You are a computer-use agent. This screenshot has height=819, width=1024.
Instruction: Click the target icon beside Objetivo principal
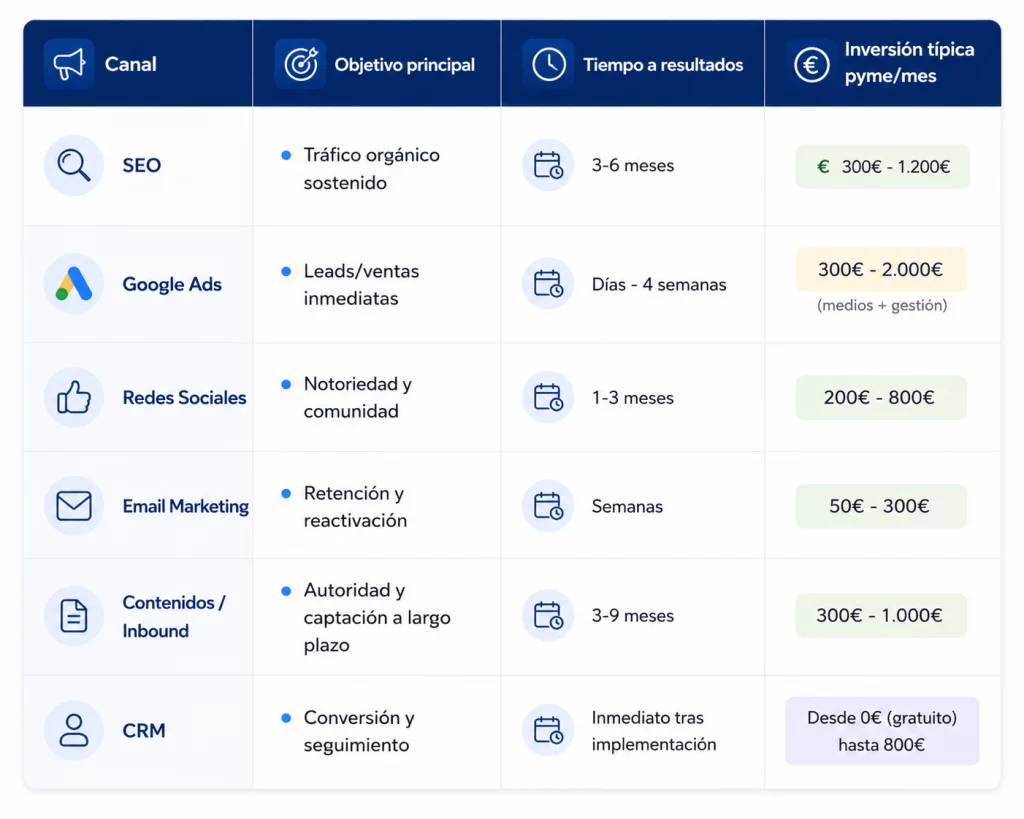point(300,64)
